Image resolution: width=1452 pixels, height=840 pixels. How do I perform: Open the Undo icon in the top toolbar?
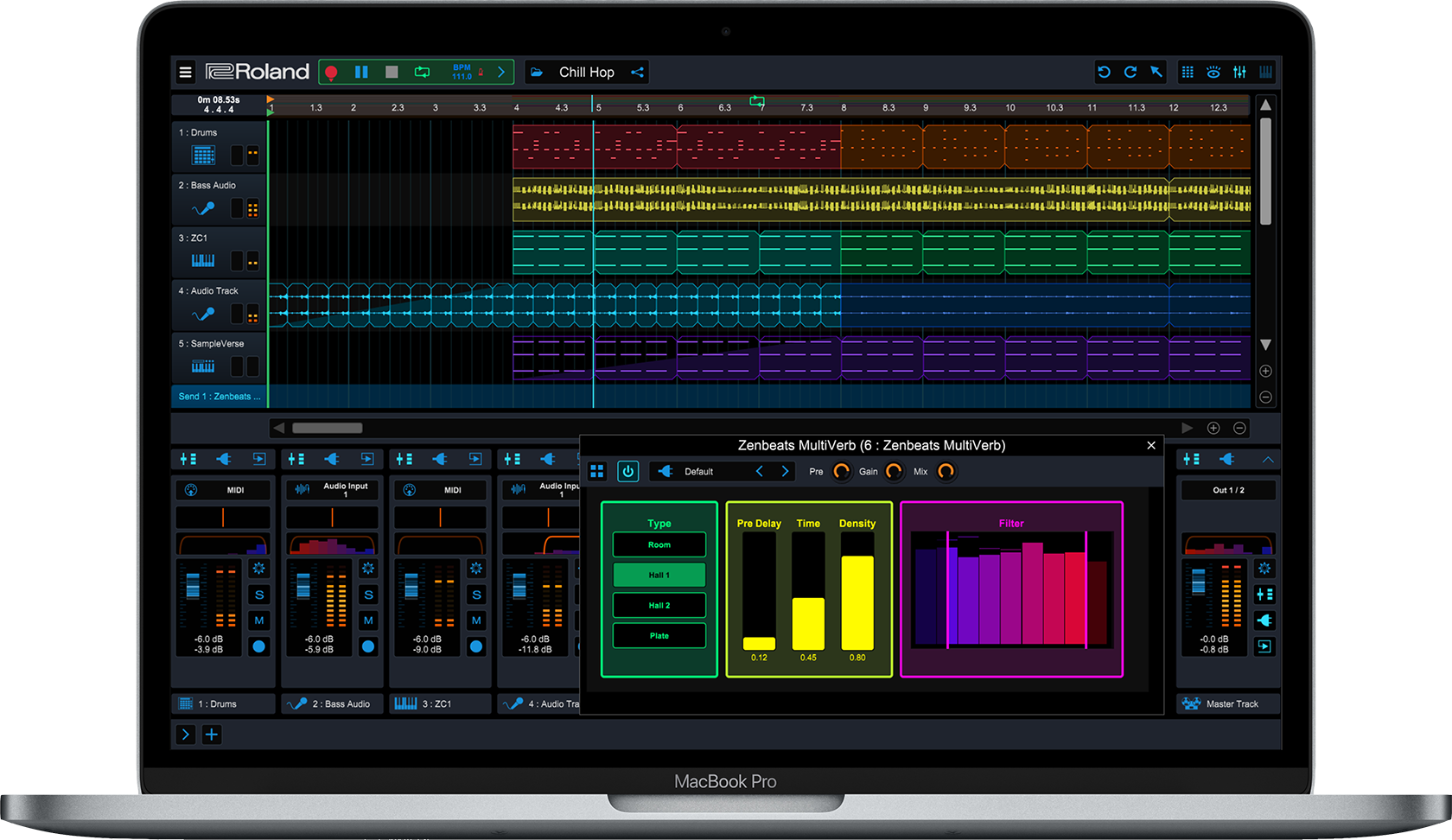click(1104, 72)
